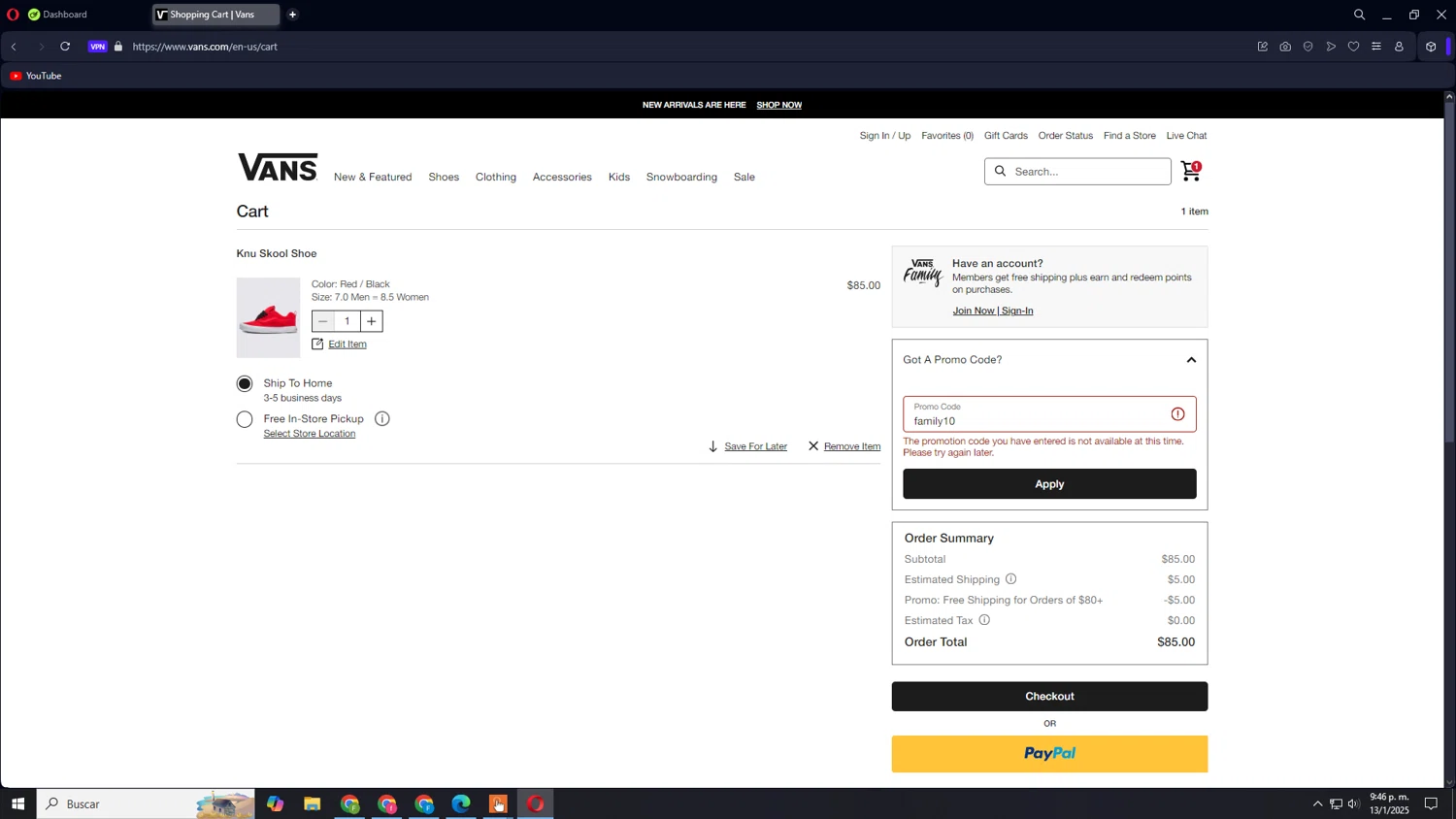Click the search magnifier icon in Vans header
The image size is (1456, 819).
[1000, 172]
